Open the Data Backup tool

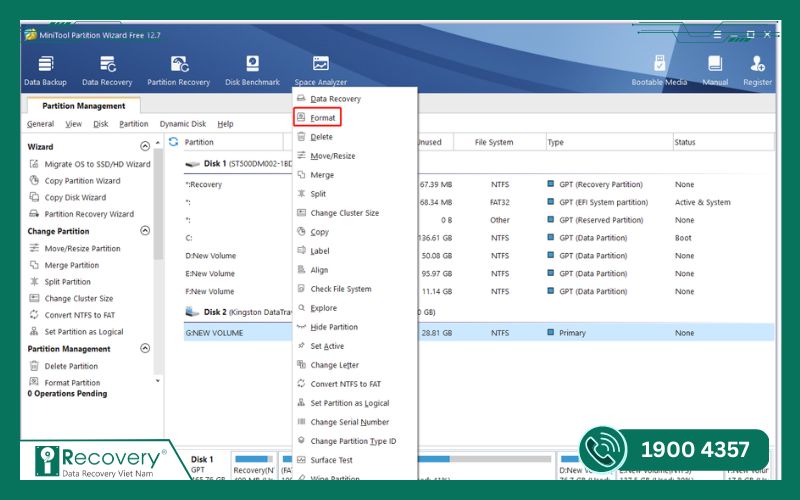(x=45, y=71)
